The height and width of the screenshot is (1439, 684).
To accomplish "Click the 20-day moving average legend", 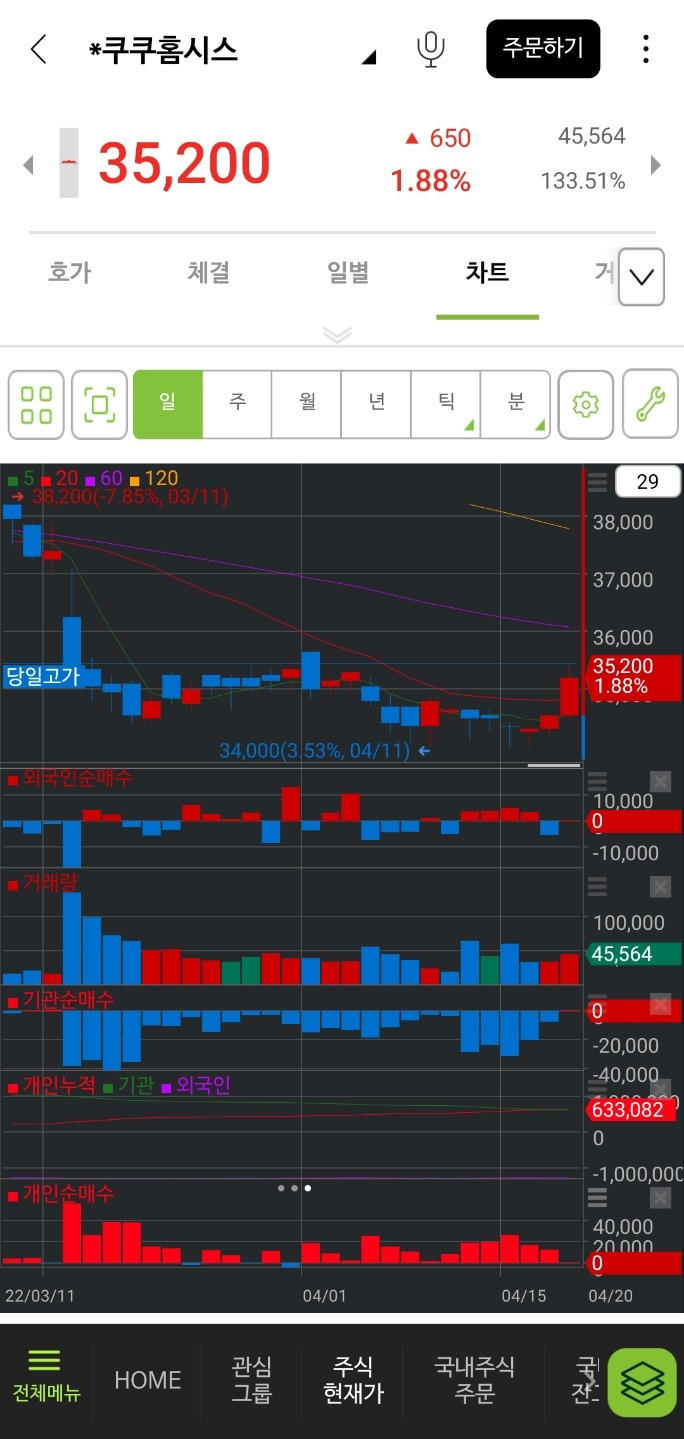I will tap(60, 479).
